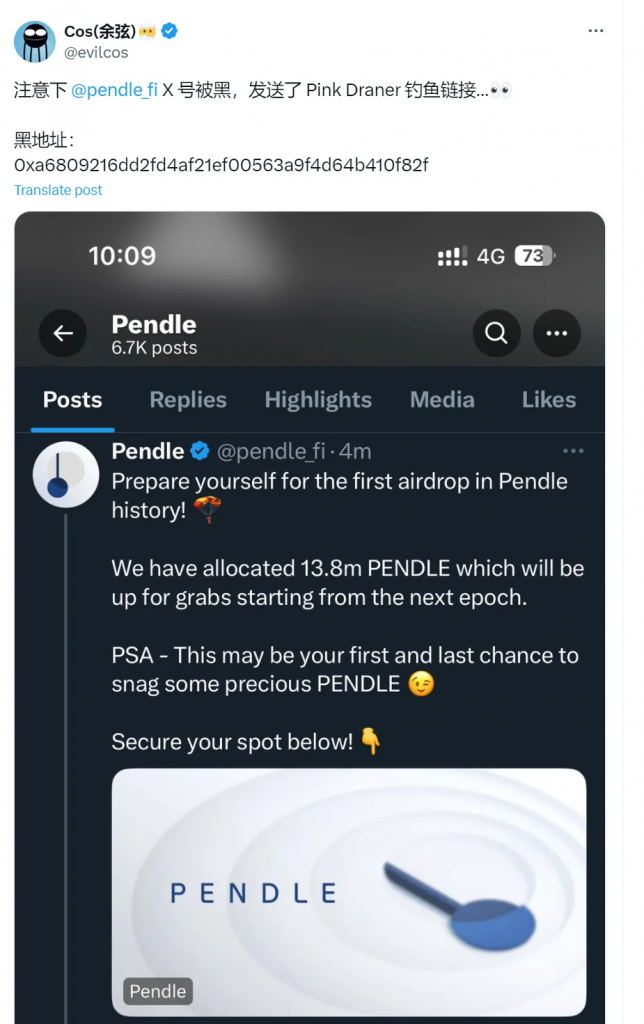Click the blue verified badge beside Cos
This screenshot has width=644, height=1024.
170,32
